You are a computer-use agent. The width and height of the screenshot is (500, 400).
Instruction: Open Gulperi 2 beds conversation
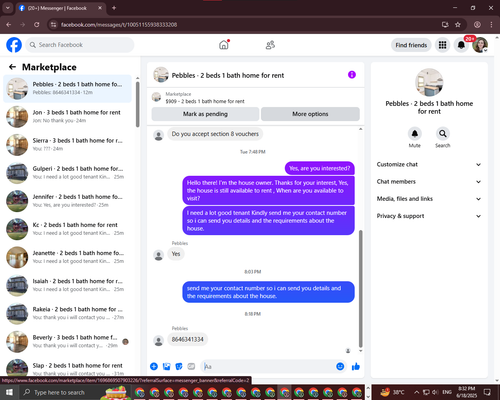point(67,173)
